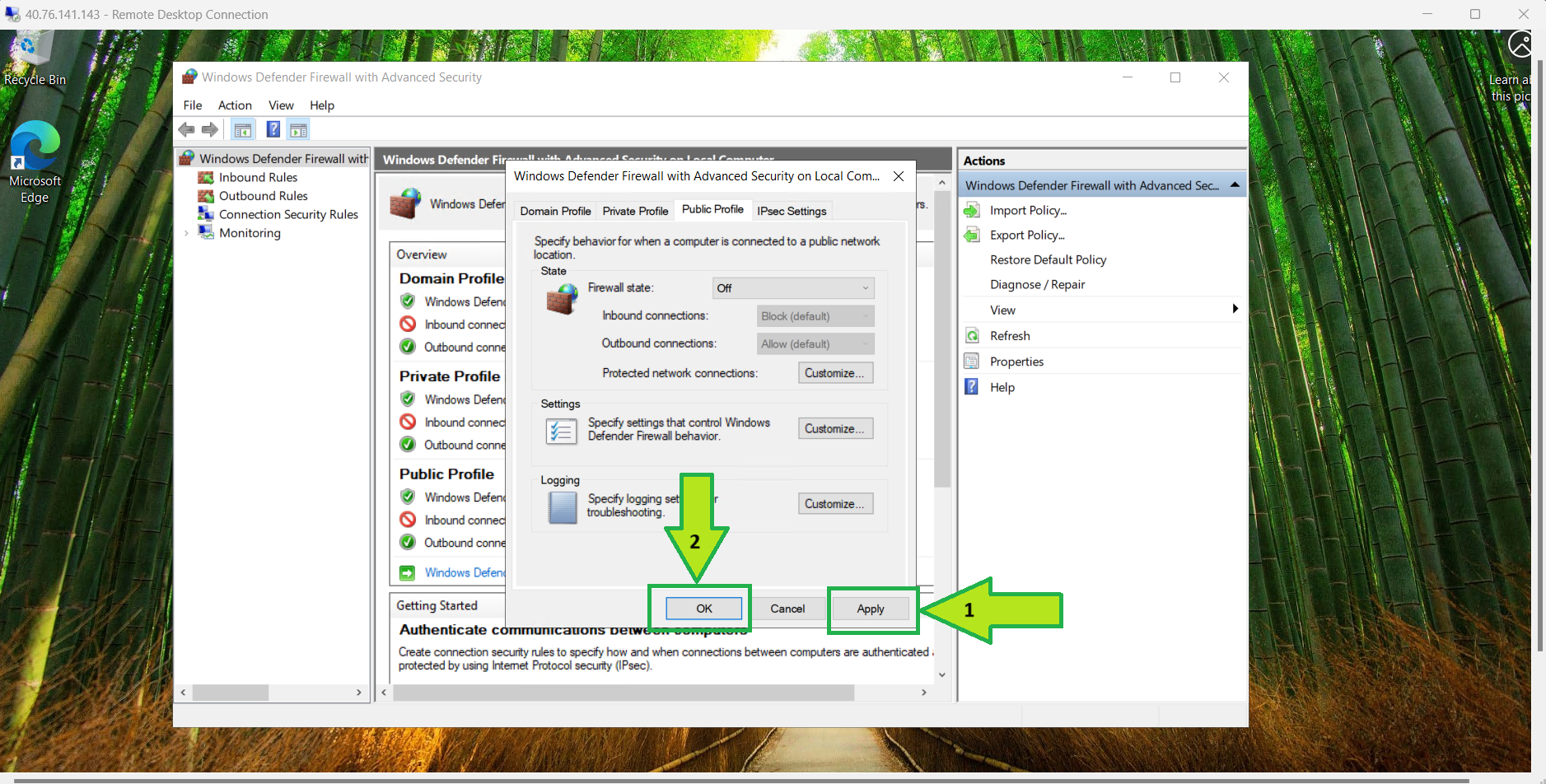Select Connection Security Rules in tree
This screenshot has height=784, width=1546.
[x=288, y=214]
